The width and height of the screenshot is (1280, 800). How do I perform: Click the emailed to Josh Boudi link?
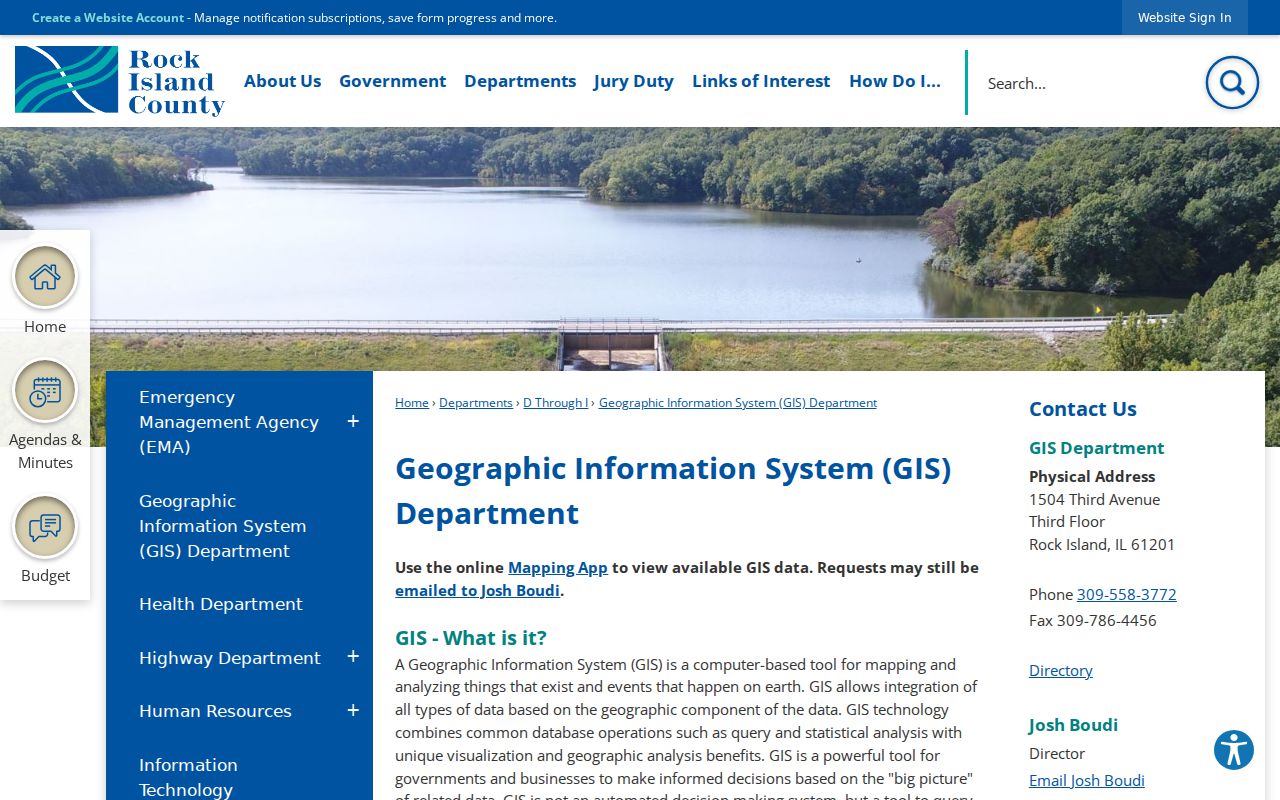[477, 590]
